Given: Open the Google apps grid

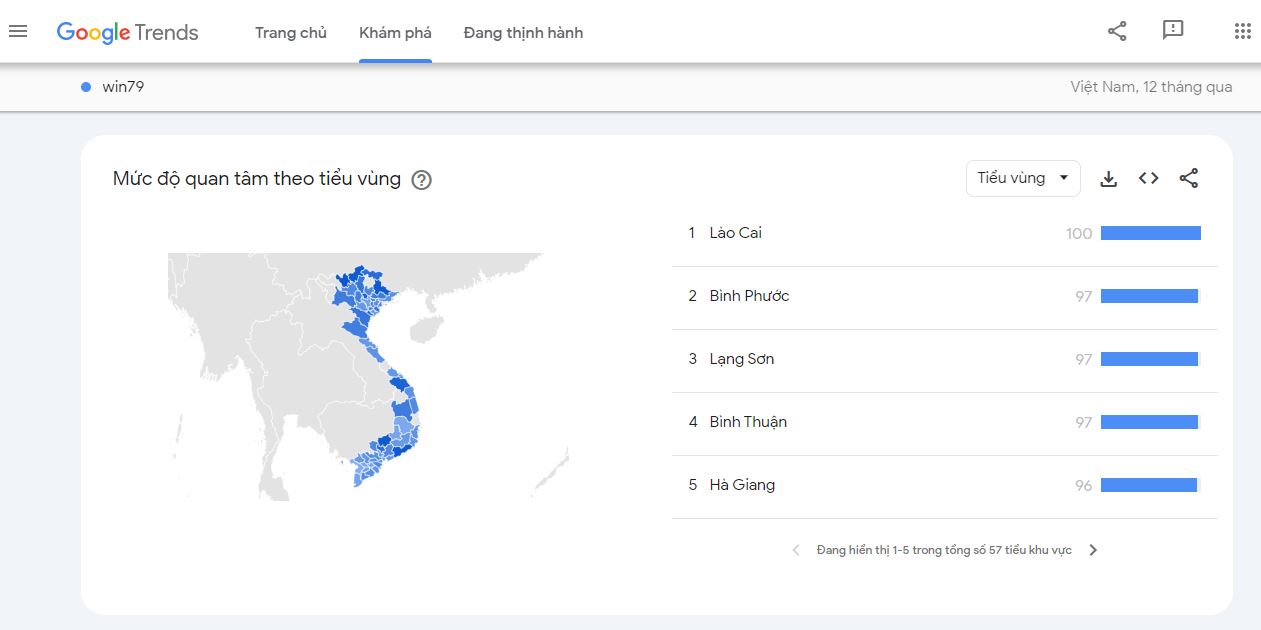Looking at the screenshot, I should click(1242, 32).
